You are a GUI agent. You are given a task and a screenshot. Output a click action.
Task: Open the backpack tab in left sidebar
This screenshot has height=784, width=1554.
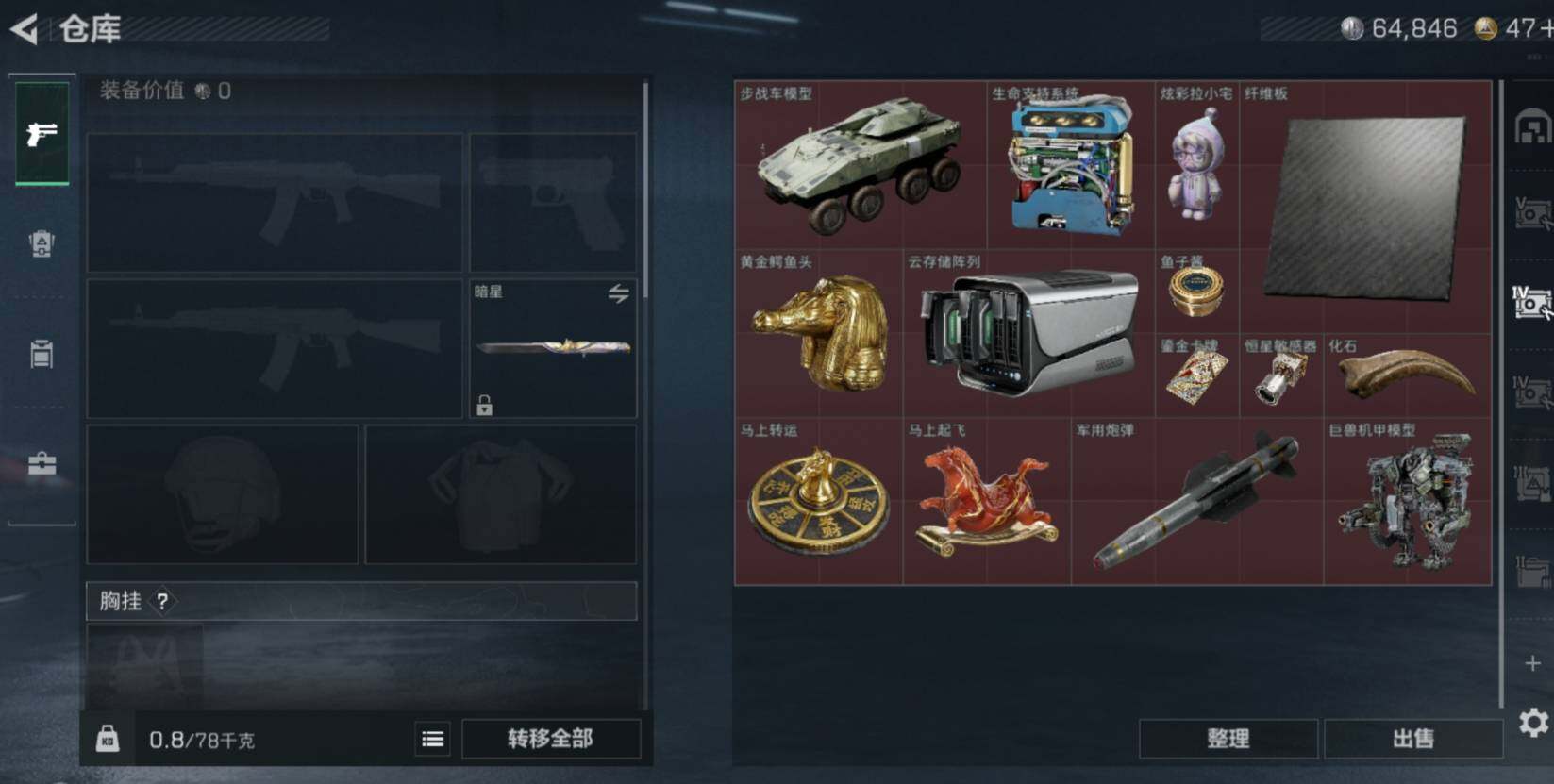[42, 244]
